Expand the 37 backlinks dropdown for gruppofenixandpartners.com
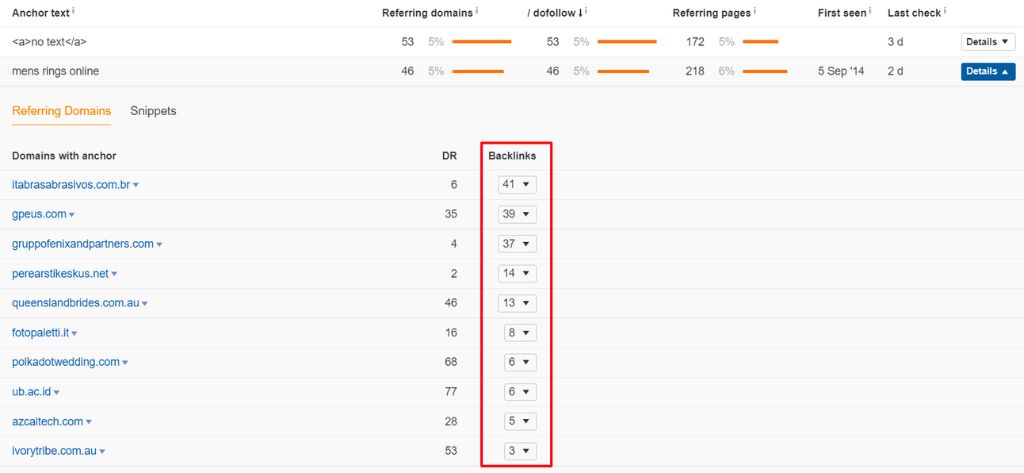The image size is (1024, 473). click(517, 244)
